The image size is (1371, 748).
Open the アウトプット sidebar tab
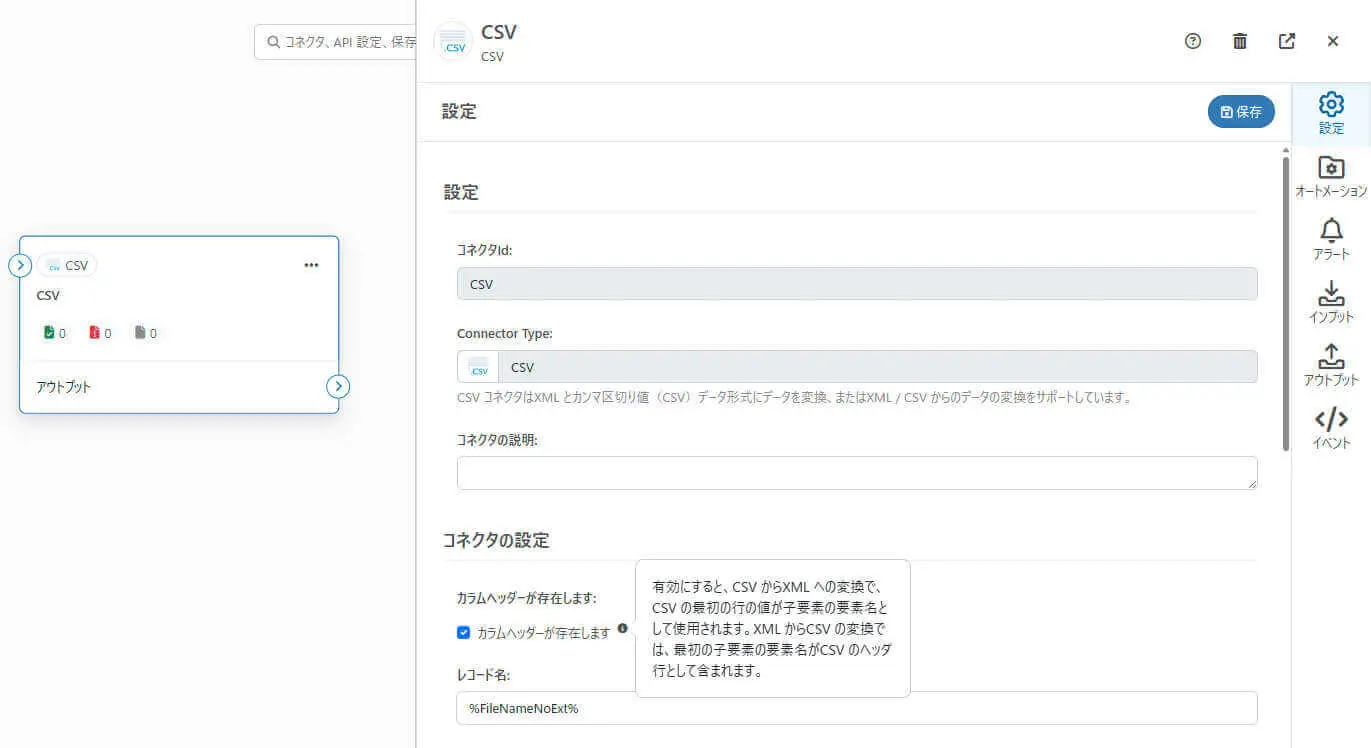pos(1331,366)
